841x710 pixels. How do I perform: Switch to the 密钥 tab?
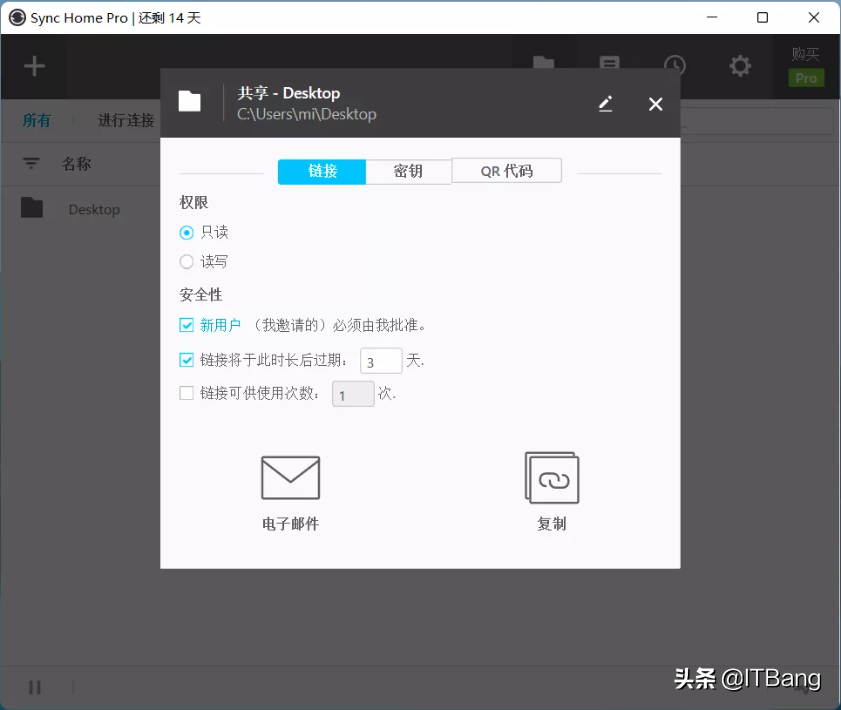pyautogui.click(x=408, y=171)
